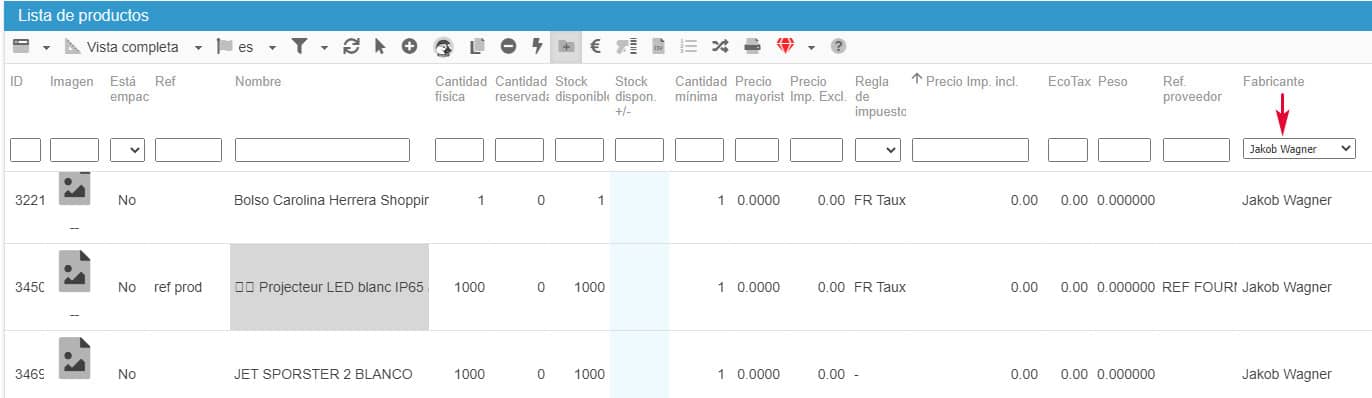Click the Cantidad mínima filter input
This screenshot has height=398, width=1372.
click(x=699, y=150)
